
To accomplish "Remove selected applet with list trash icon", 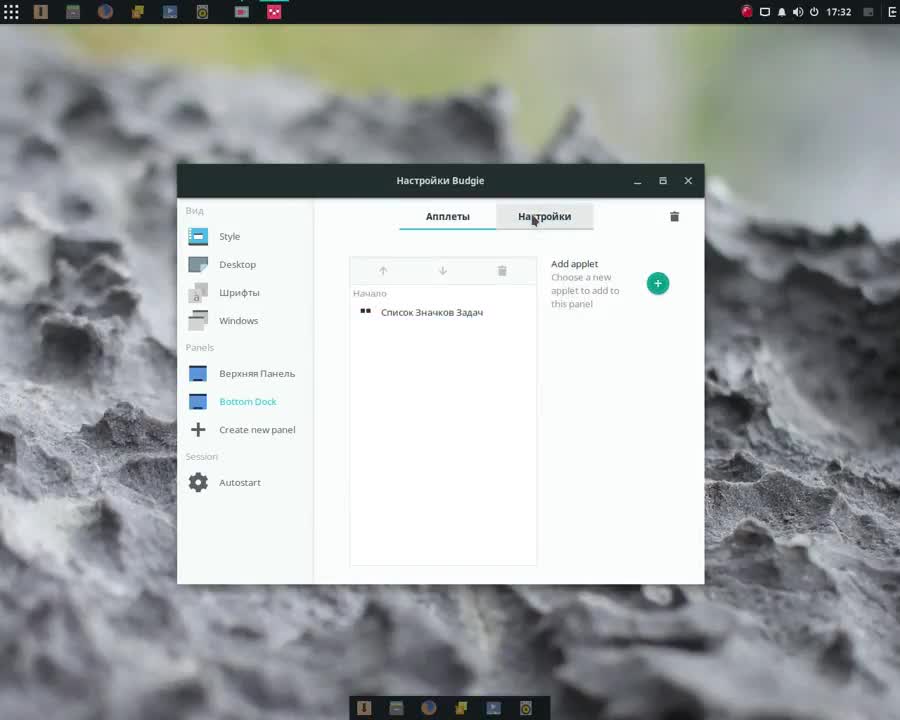I will click(x=502, y=270).
